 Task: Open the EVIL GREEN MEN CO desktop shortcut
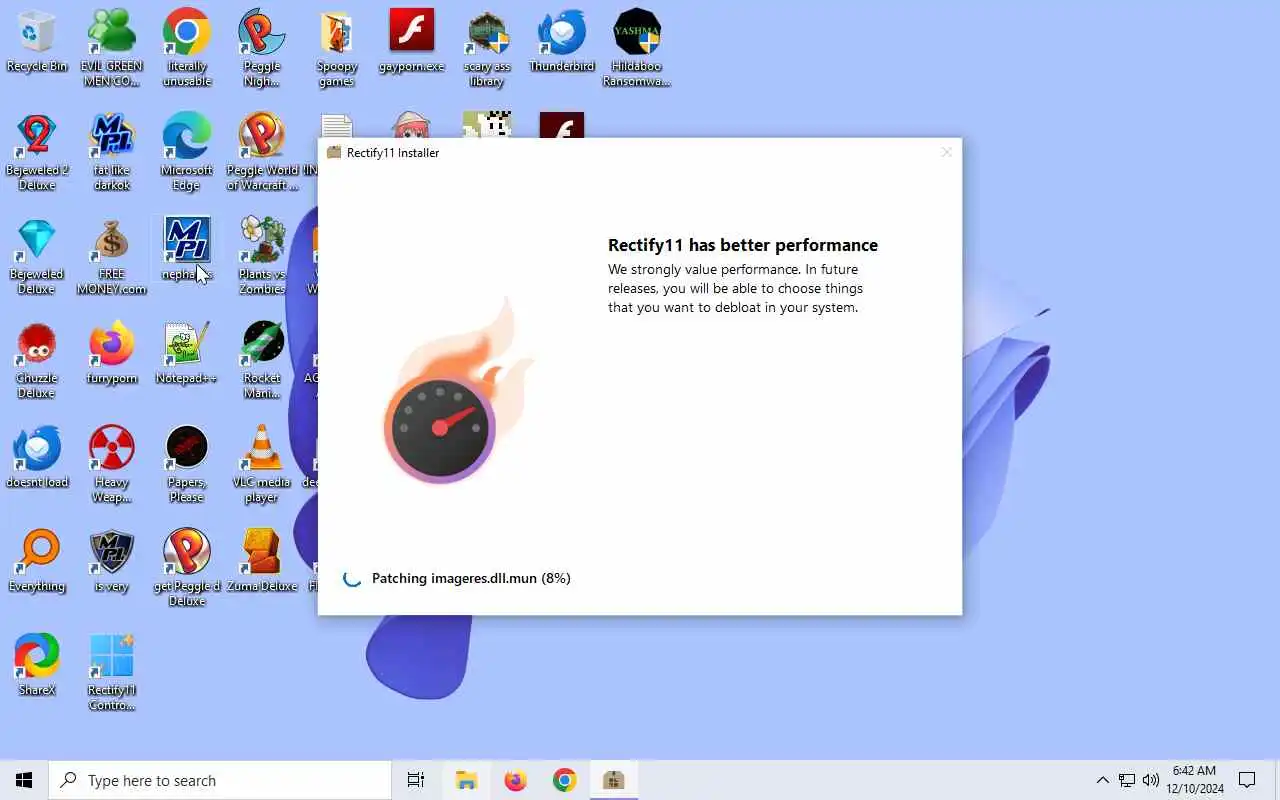[x=112, y=48]
